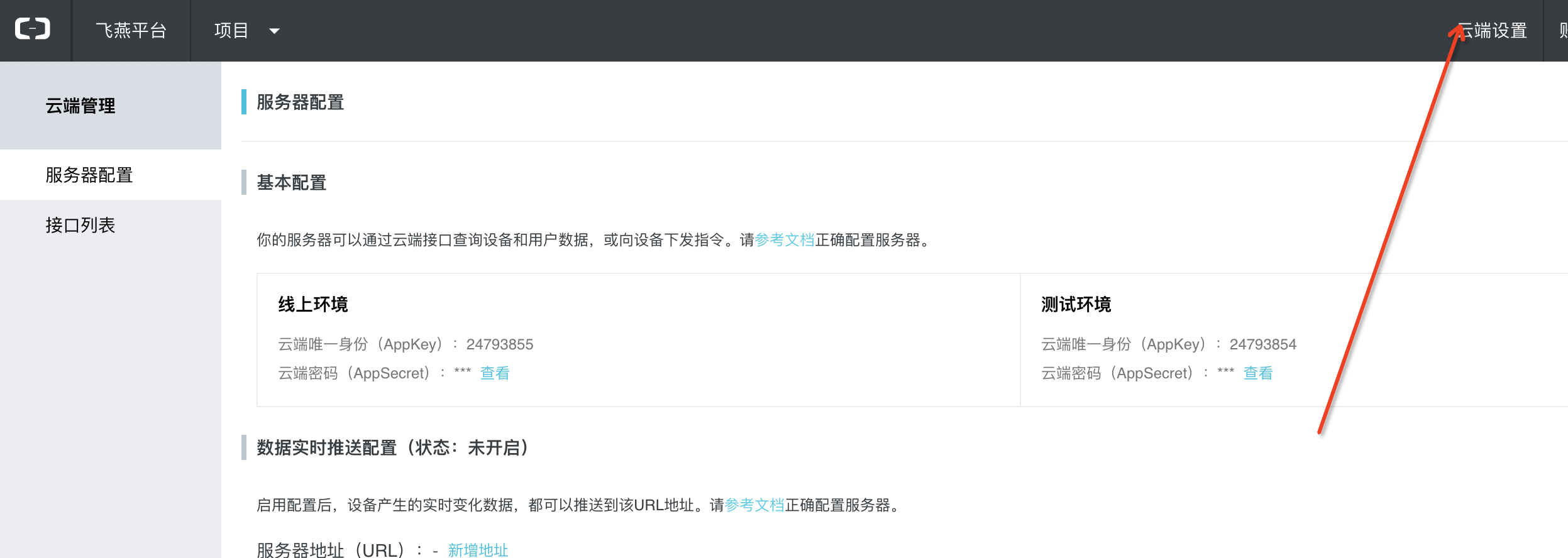Open 云端设置 in the top bar

(1493, 31)
